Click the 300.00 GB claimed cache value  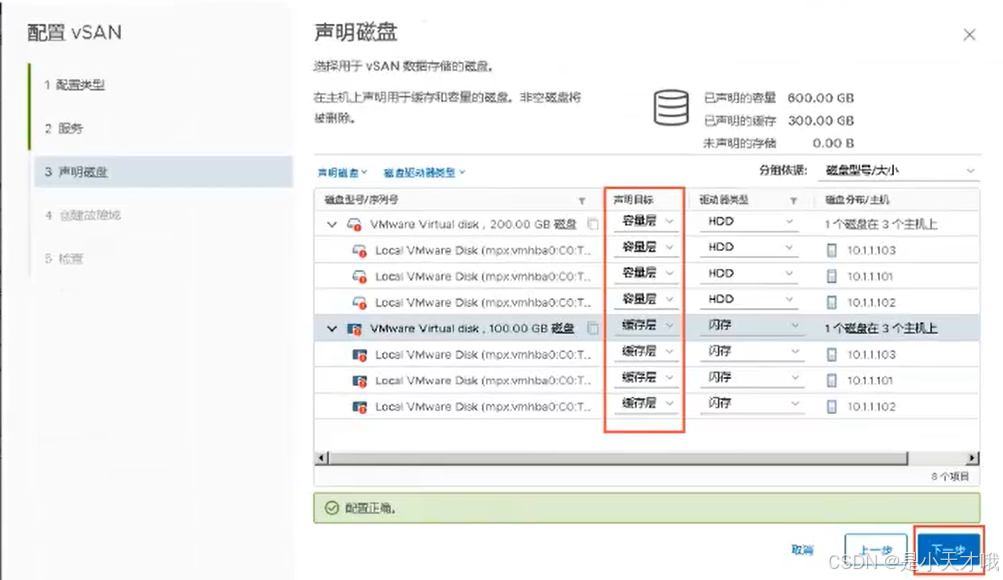pyautogui.click(x=821, y=121)
